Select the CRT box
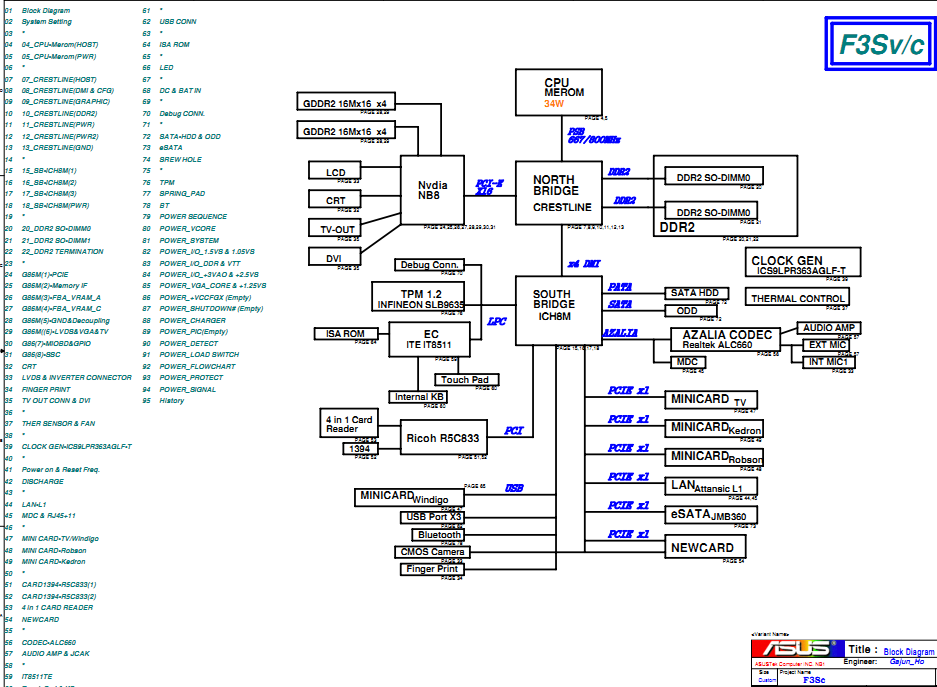 click(335, 200)
